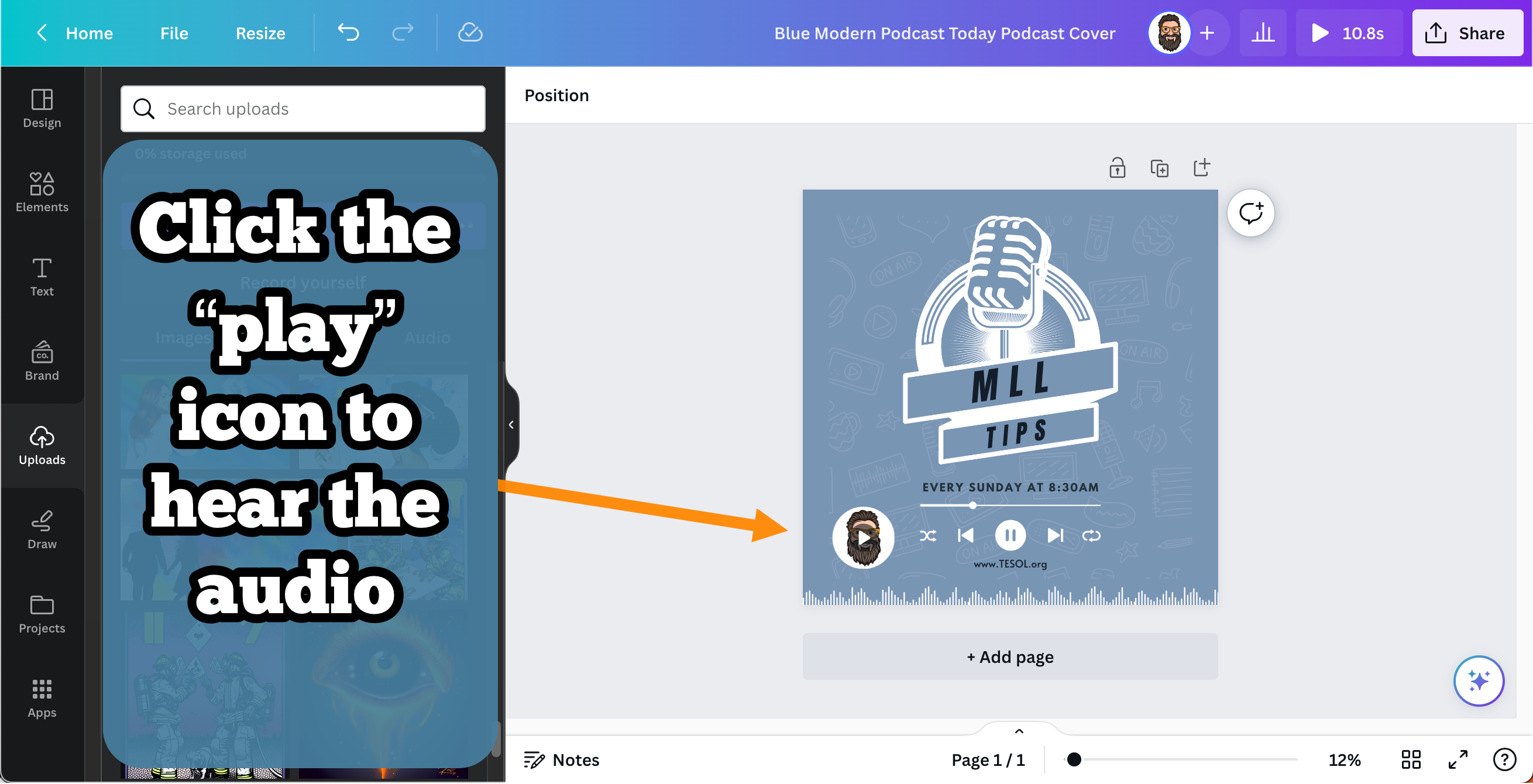The image size is (1533, 784).
Task: Open the grid view of pages
Action: [1410, 759]
